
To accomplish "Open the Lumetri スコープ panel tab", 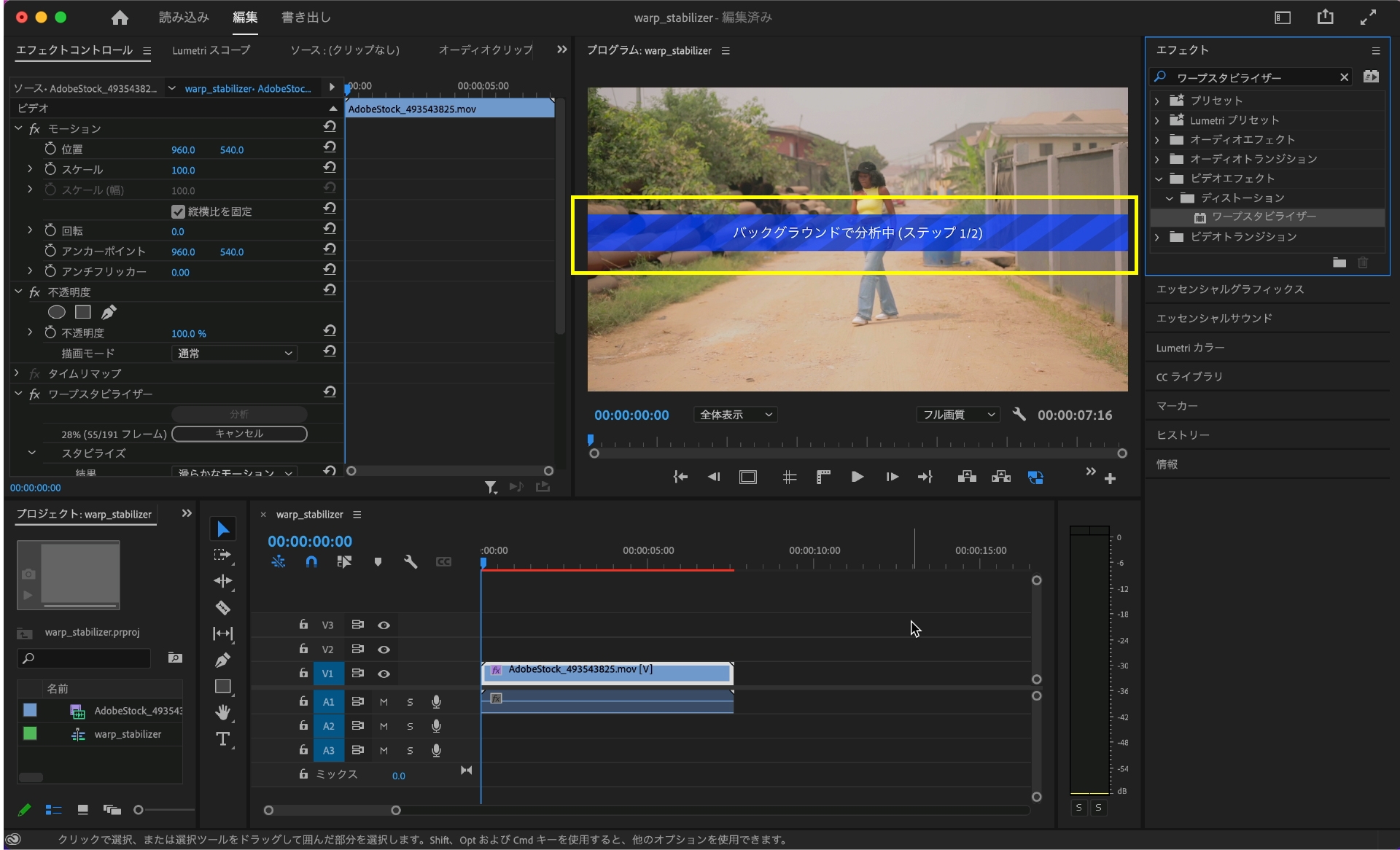I will coord(211,50).
